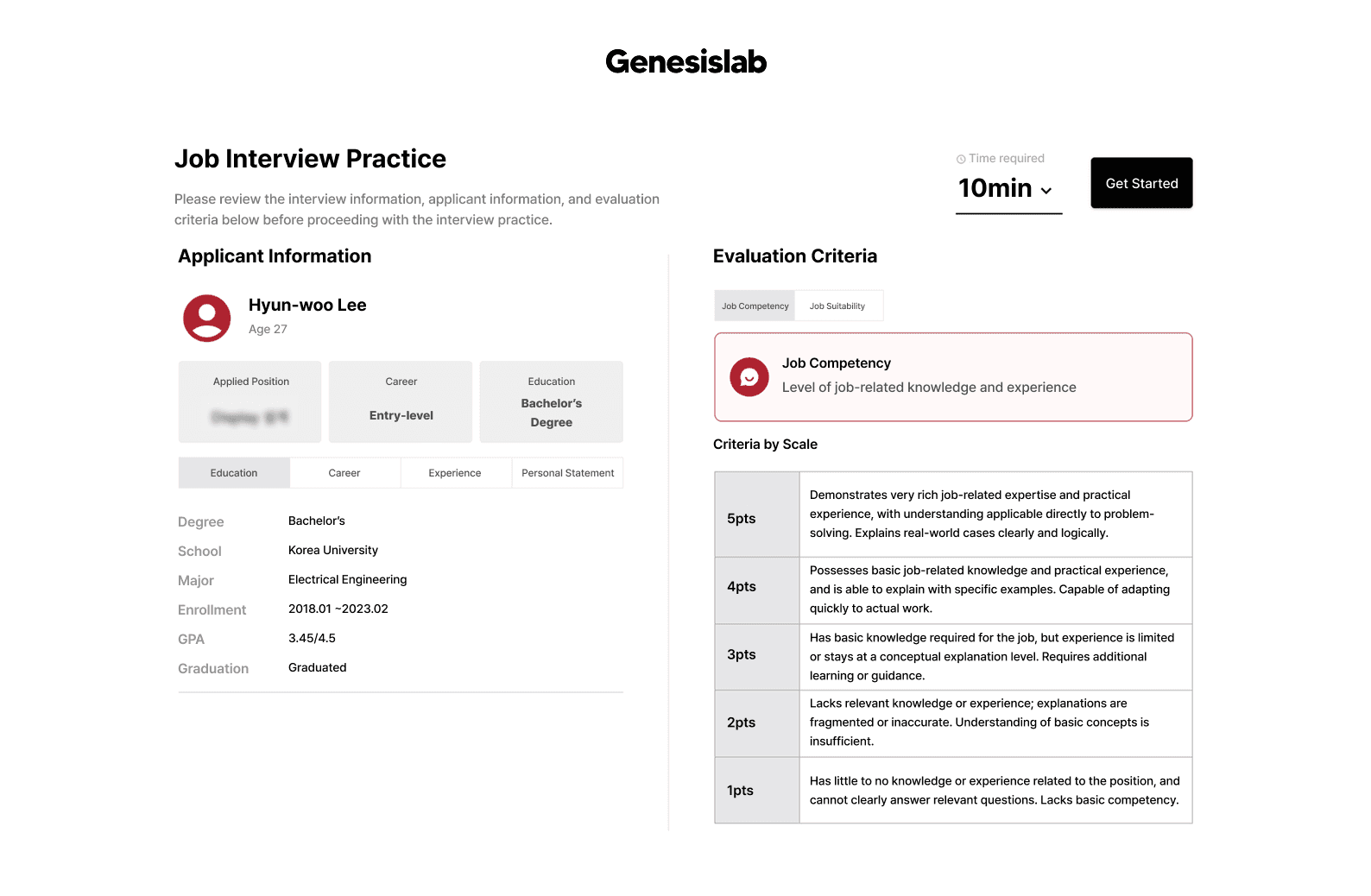This screenshot has height=896, width=1371.
Task: Click the 5pts scale row
Action: [953, 514]
